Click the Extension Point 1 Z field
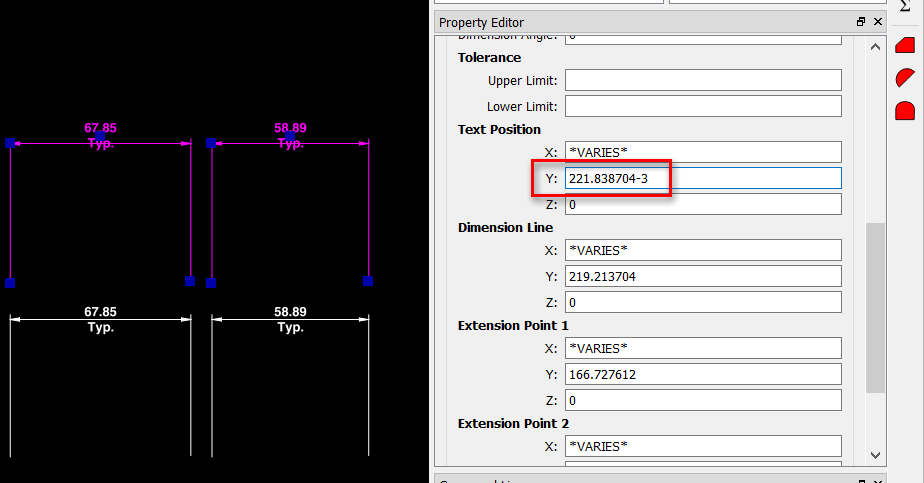 (703, 401)
